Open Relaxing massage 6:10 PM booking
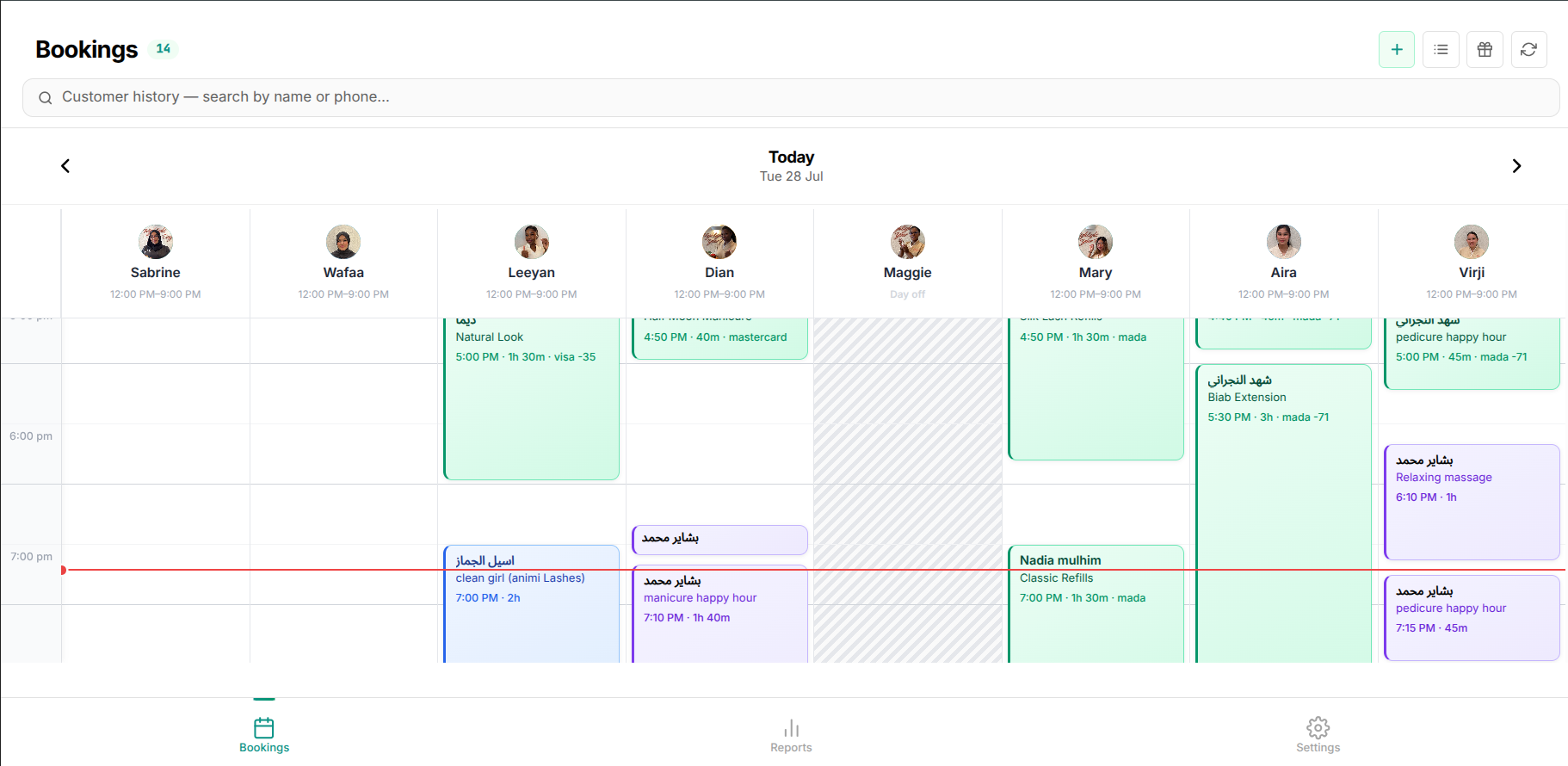The image size is (1568, 766). coord(1472,502)
